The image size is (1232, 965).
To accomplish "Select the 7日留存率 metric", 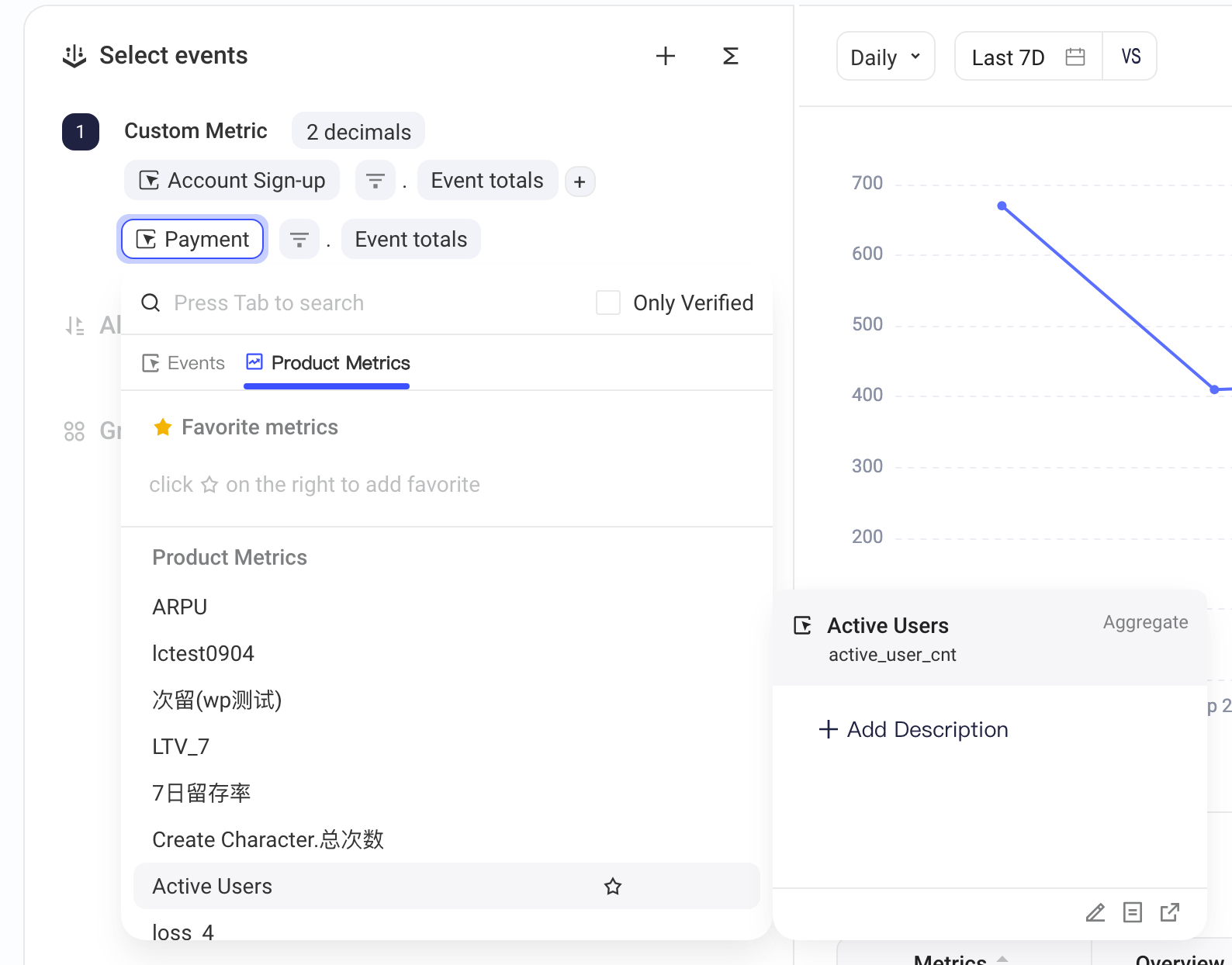I will pyautogui.click(x=447, y=794).
